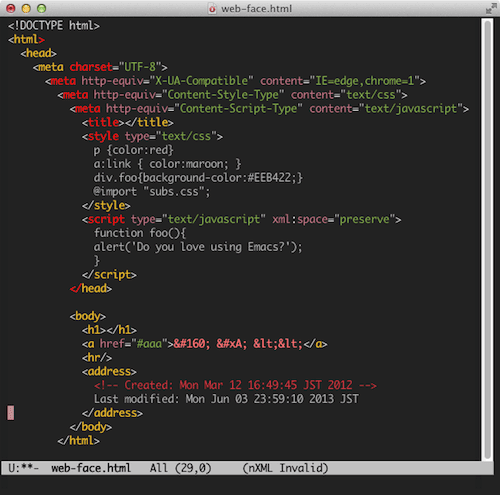Click the web-face.html buffer name in mode line
This screenshot has width=500, height=495.
[91, 468]
